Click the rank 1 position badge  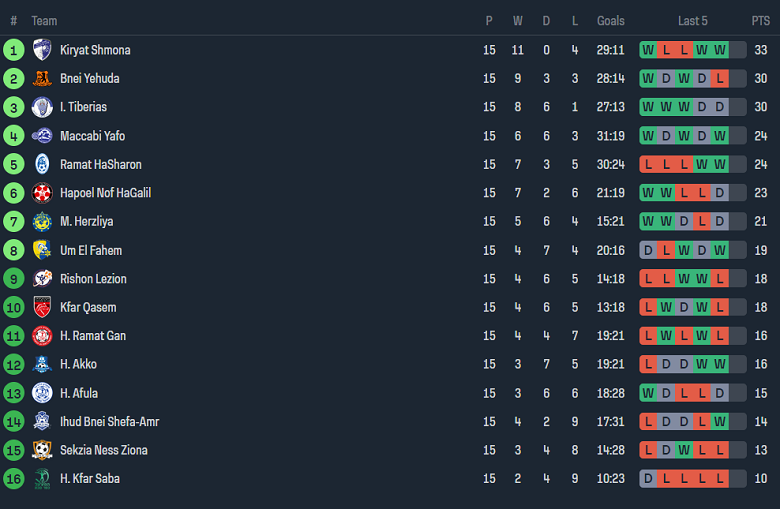pyautogui.click(x=14, y=50)
